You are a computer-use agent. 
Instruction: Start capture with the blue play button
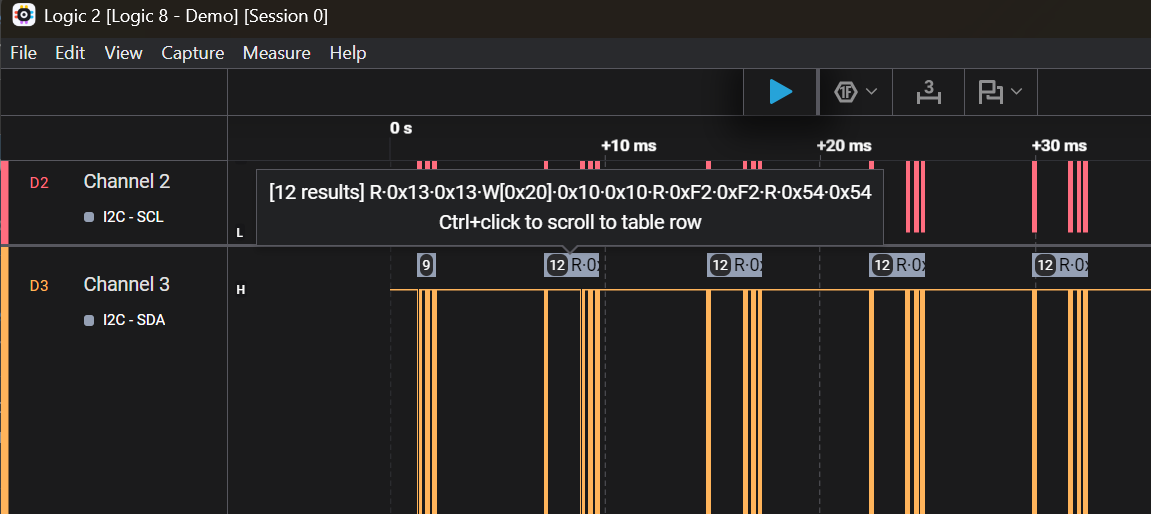point(780,92)
